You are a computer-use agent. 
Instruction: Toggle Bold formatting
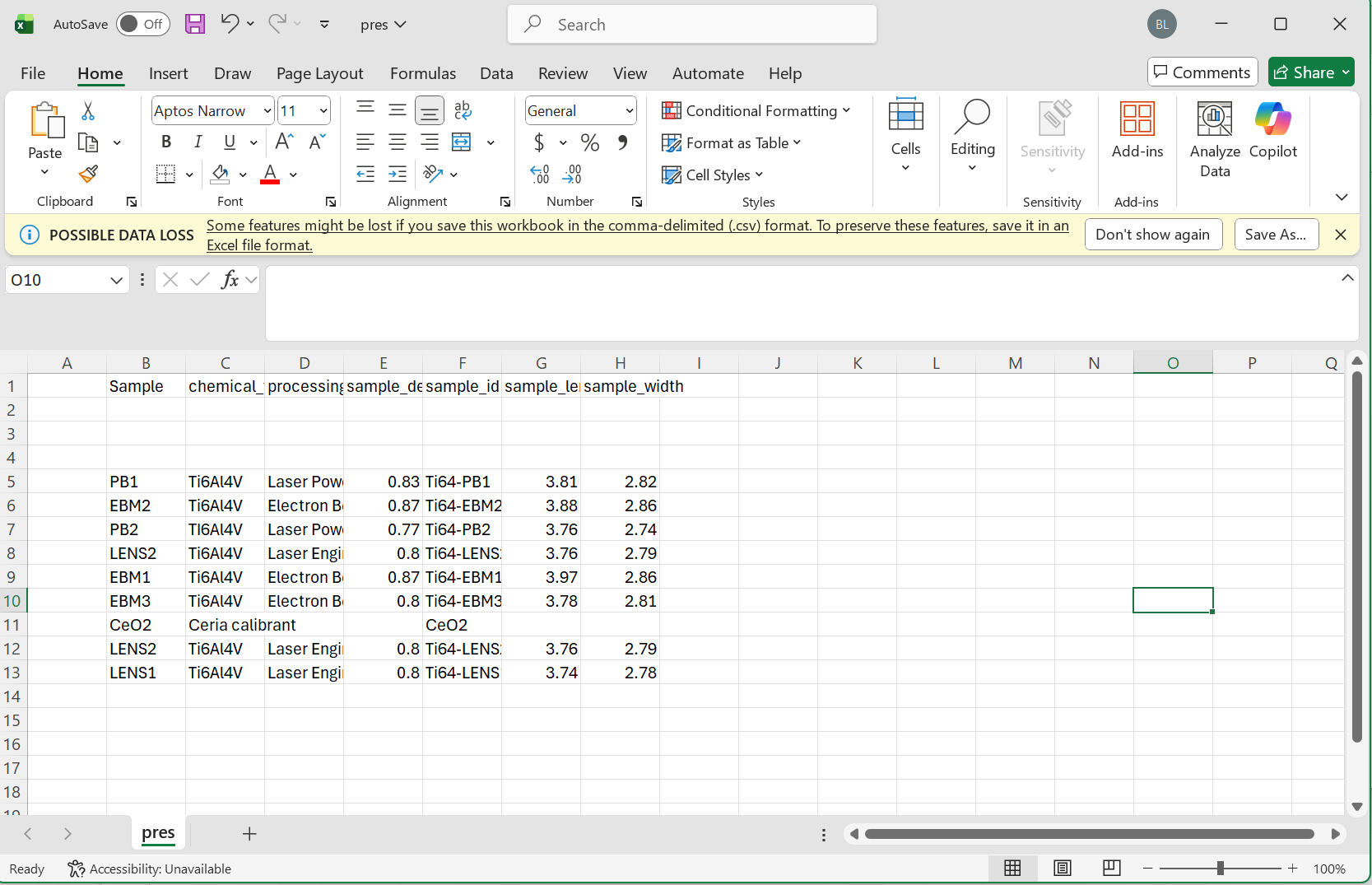click(x=166, y=142)
